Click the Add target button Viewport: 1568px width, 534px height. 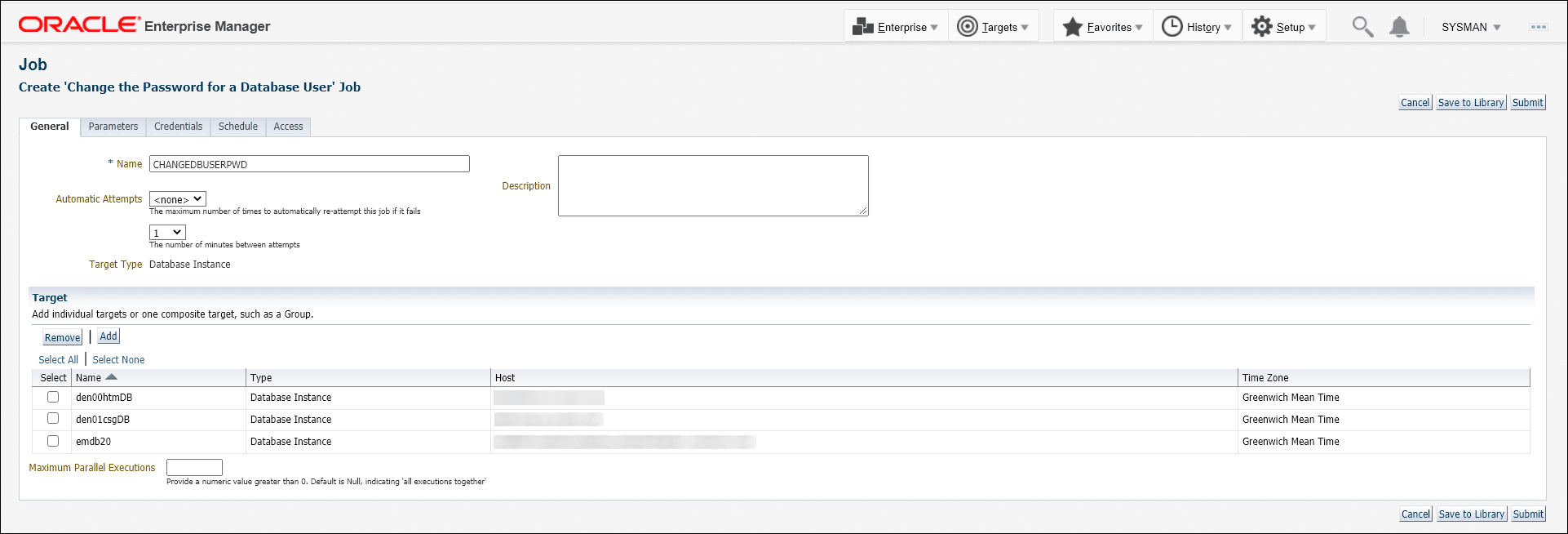pyautogui.click(x=109, y=336)
